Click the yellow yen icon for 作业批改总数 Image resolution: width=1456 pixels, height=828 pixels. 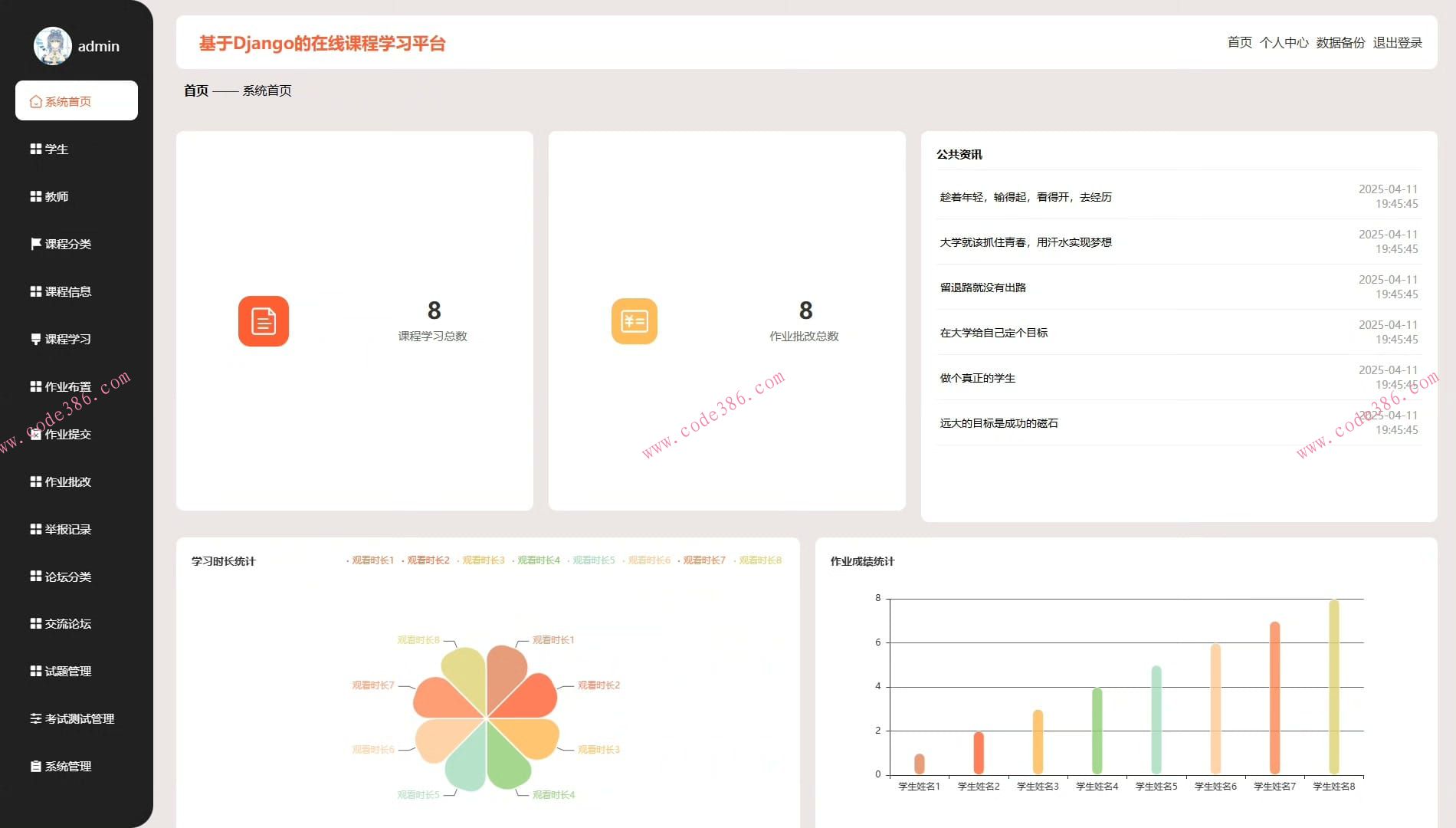[x=635, y=321]
